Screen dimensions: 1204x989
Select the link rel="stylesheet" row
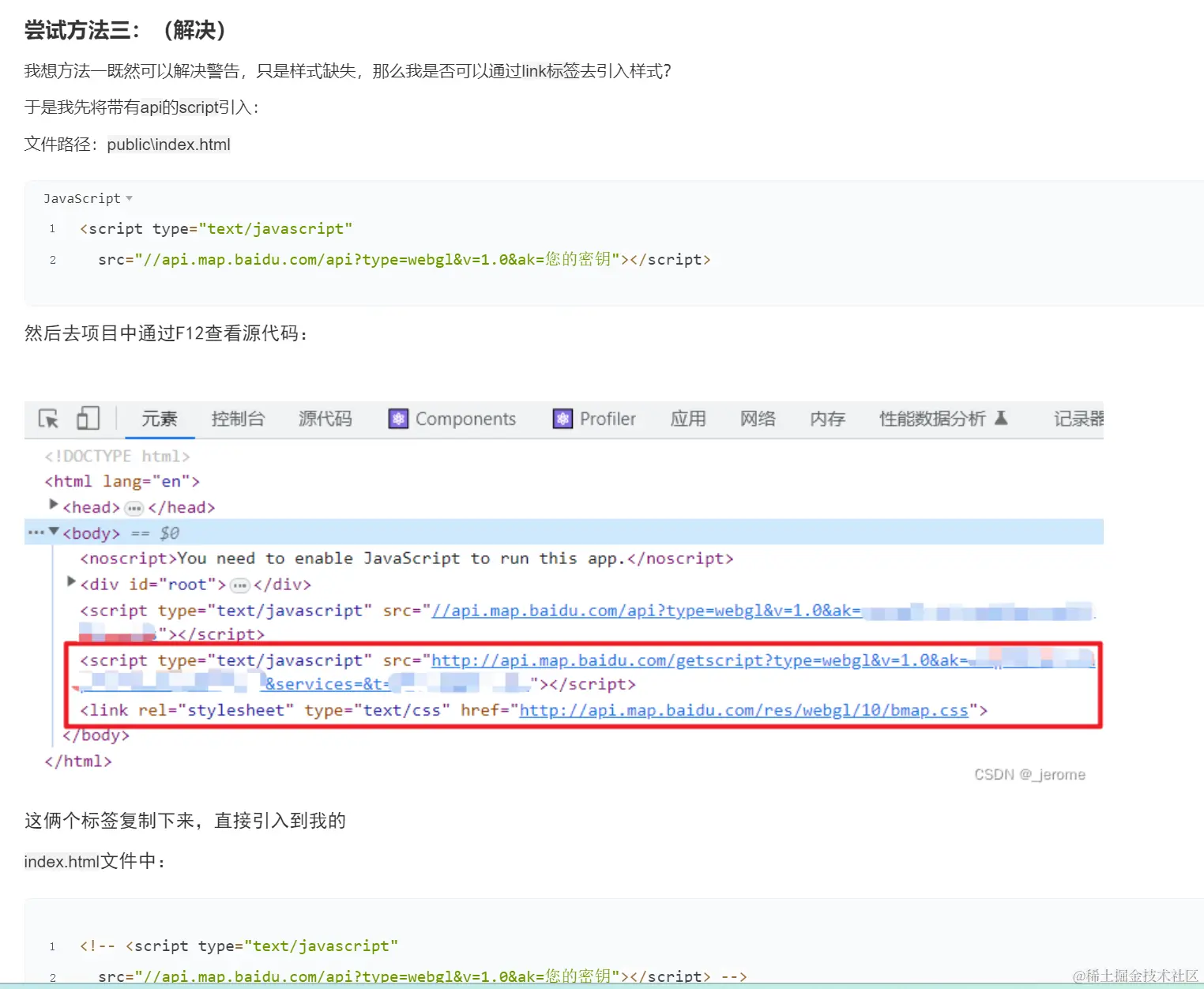[x=533, y=710]
